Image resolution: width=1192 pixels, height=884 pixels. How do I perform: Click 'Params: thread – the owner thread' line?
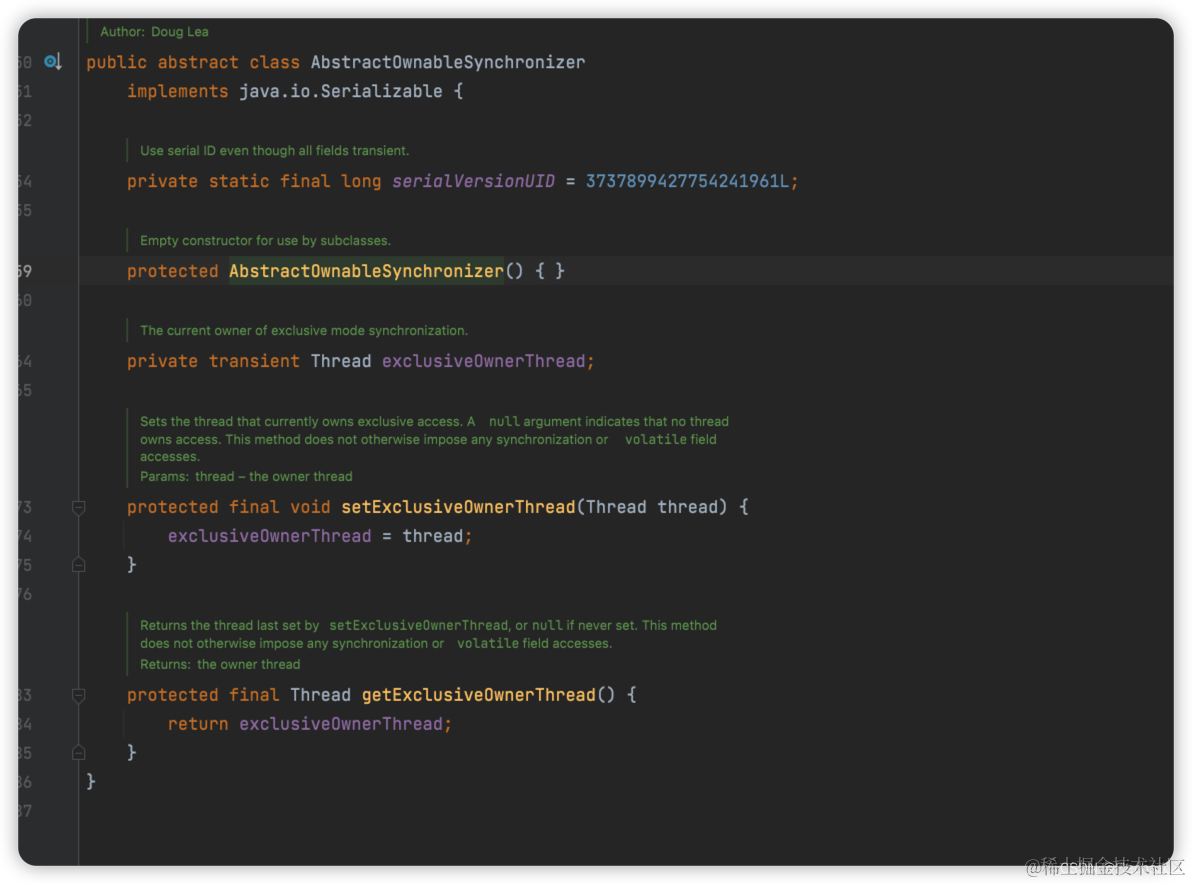(x=246, y=477)
